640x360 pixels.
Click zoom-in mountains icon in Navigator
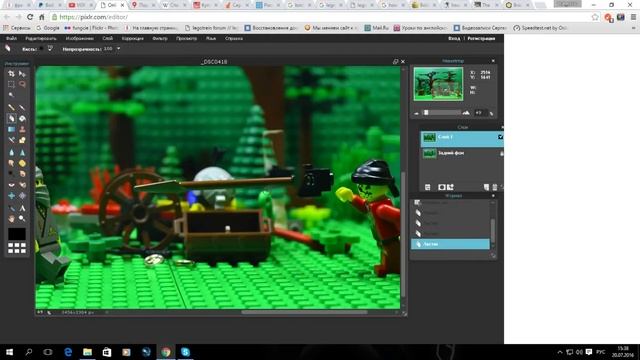[x=466, y=113]
